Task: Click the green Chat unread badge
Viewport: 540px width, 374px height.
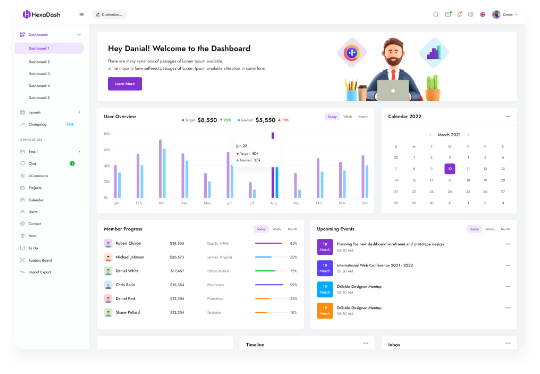Action: [x=72, y=164]
